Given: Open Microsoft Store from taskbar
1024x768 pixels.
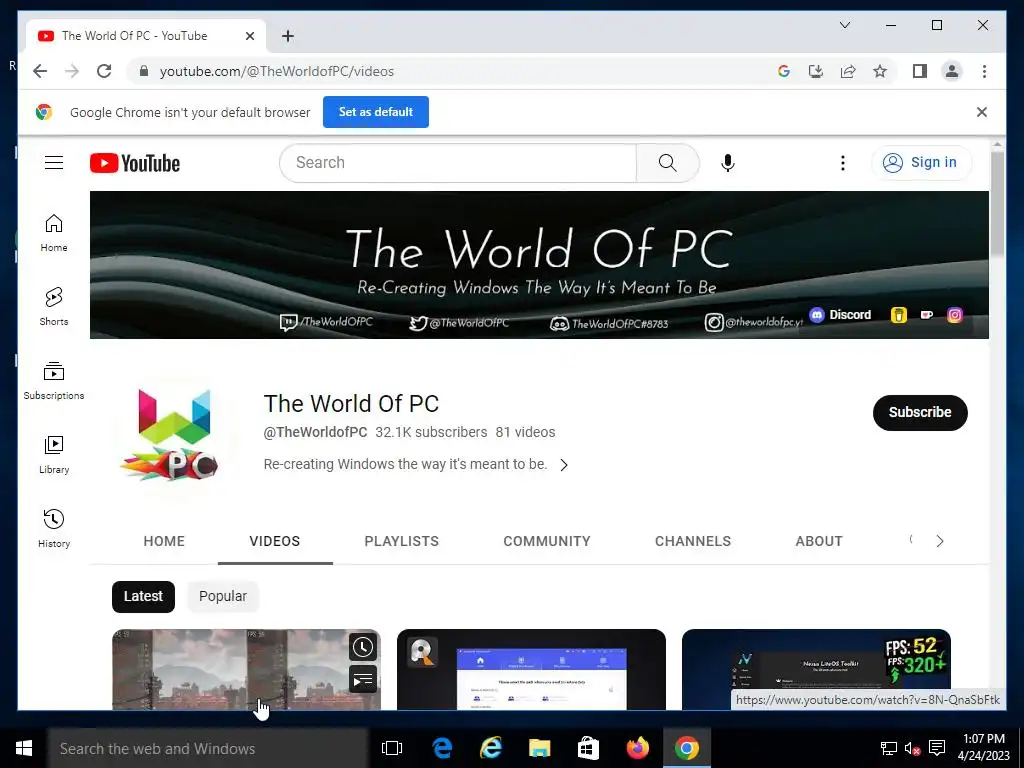Looking at the screenshot, I should [x=588, y=748].
